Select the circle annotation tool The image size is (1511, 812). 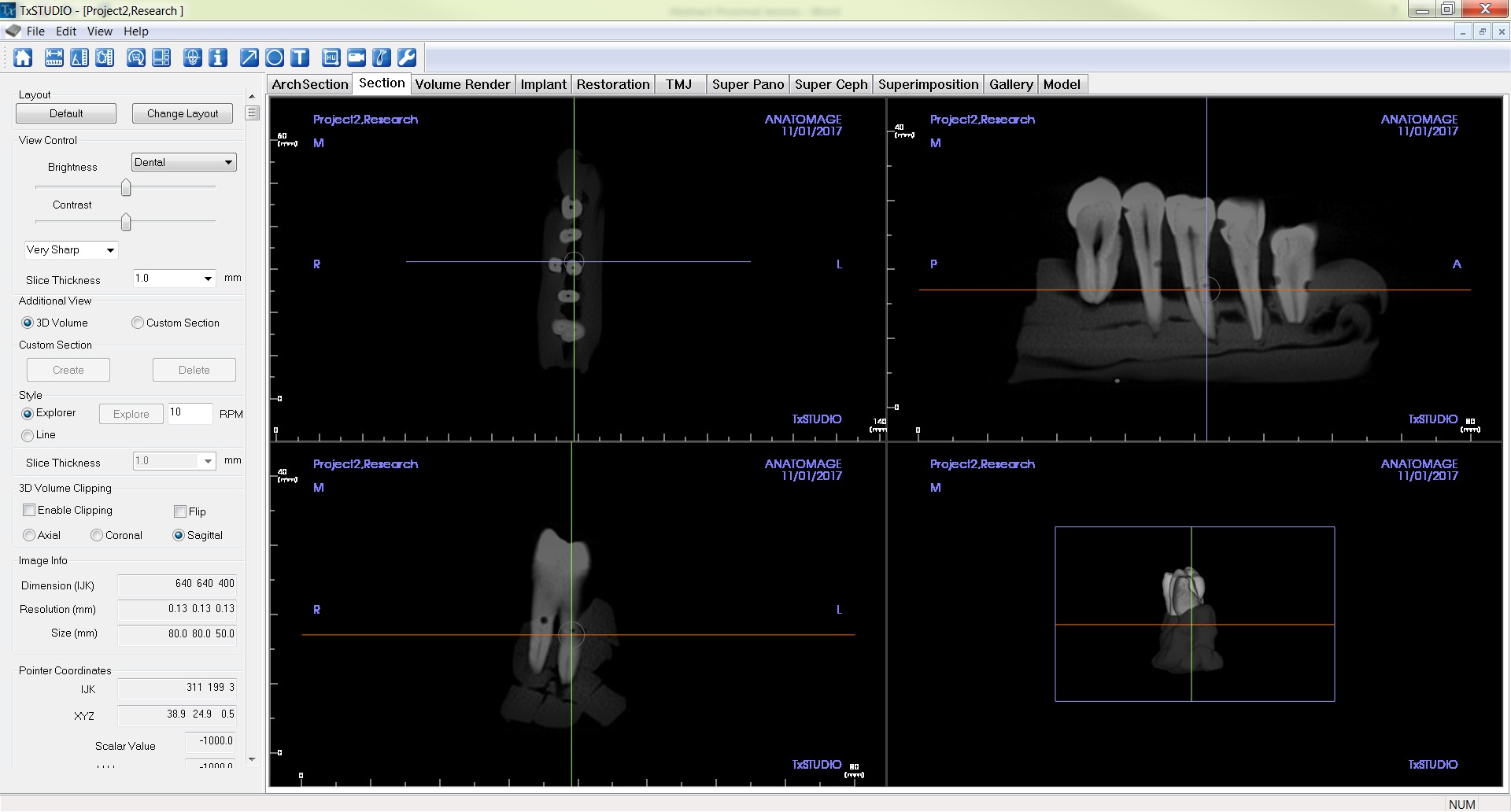click(x=275, y=57)
